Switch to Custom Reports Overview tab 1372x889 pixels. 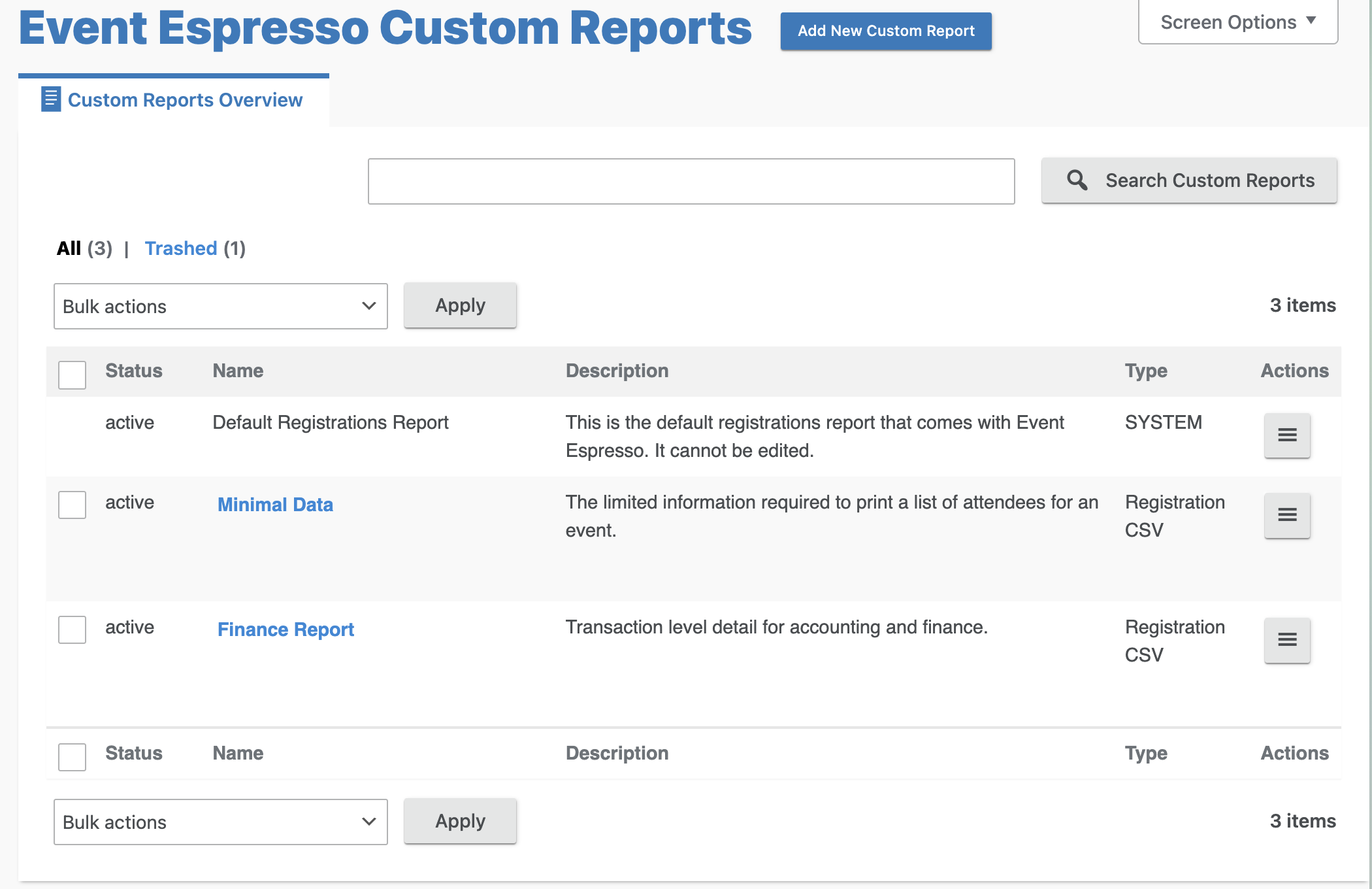click(x=184, y=100)
